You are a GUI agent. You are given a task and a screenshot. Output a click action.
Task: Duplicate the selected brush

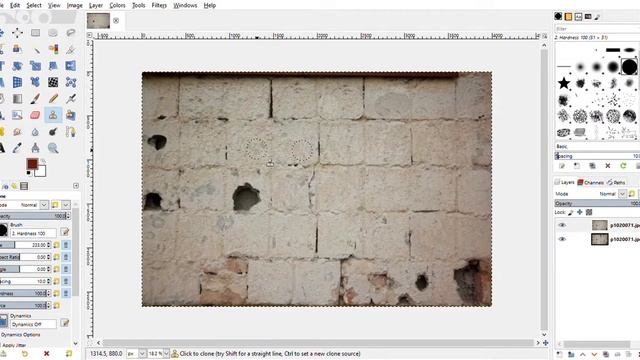pyautogui.click(x=592, y=166)
